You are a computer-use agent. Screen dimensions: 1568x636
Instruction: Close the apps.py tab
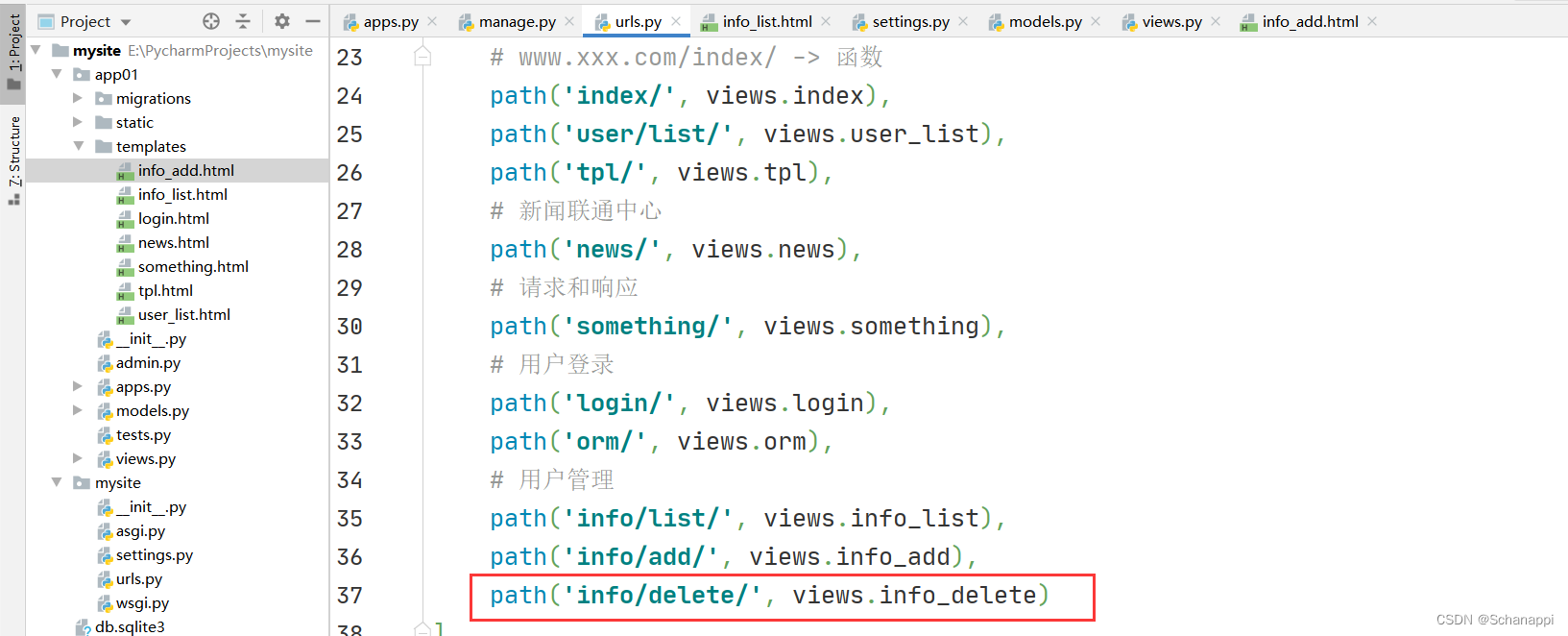[432, 21]
